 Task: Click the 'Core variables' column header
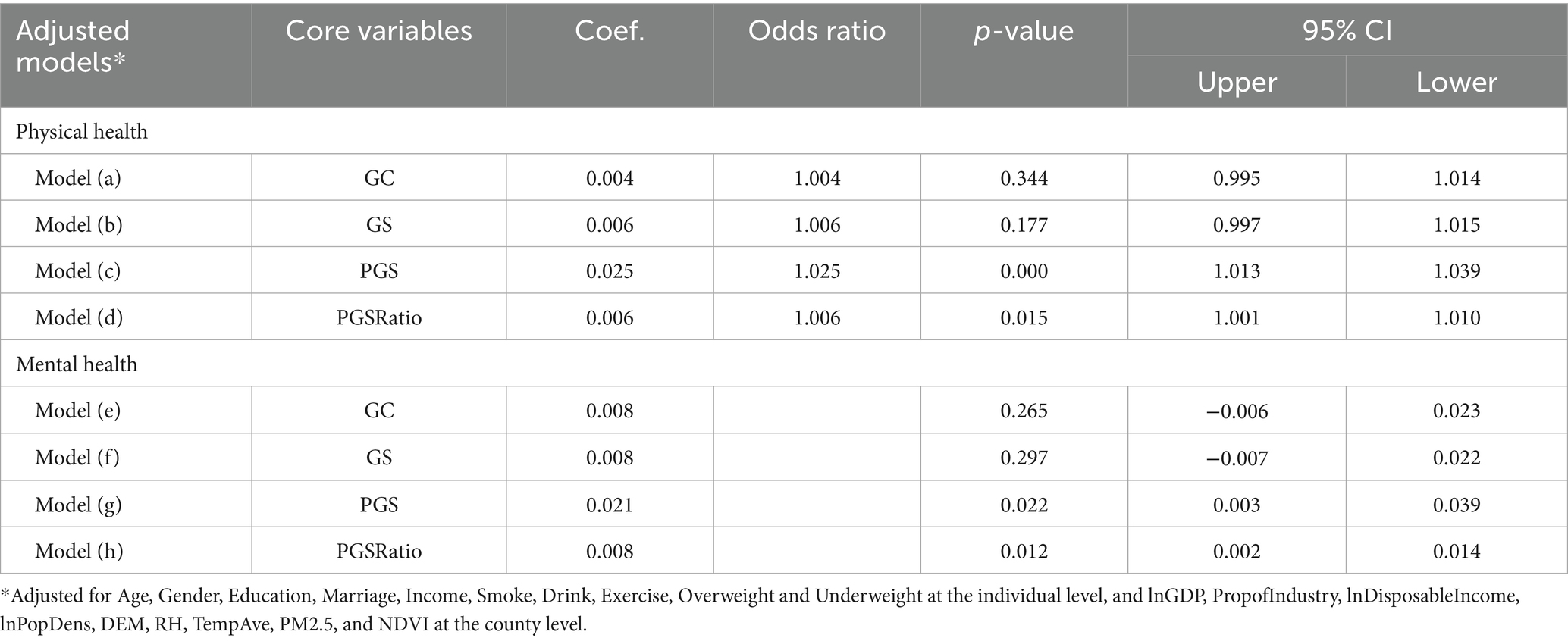tap(378, 31)
